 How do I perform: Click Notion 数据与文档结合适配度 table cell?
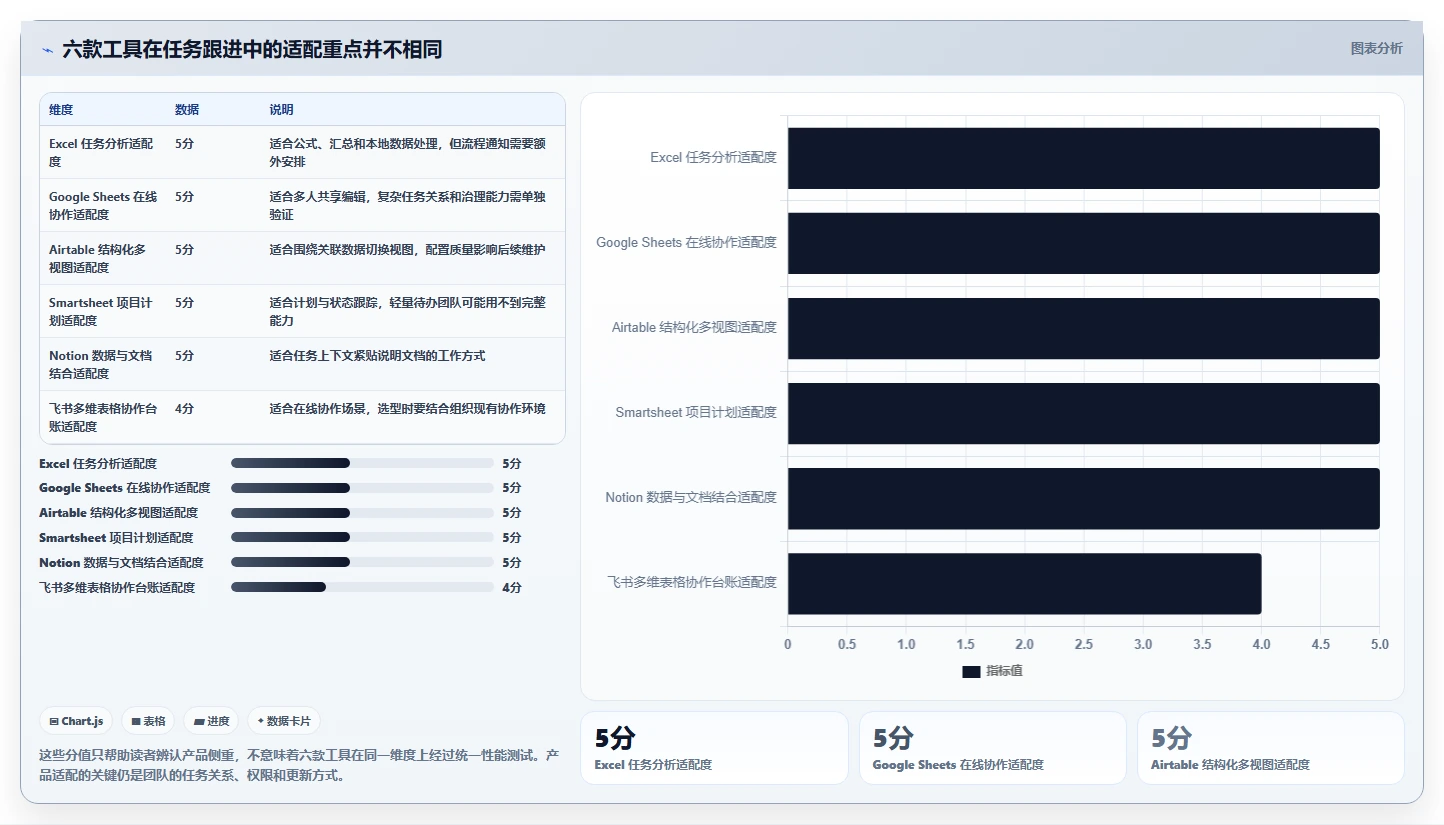click(x=101, y=364)
